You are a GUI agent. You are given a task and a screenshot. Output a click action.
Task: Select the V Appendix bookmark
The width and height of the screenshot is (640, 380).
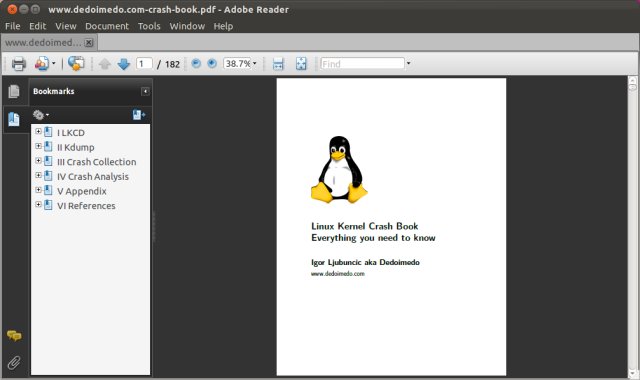pyautogui.click(x=82, y=191)
